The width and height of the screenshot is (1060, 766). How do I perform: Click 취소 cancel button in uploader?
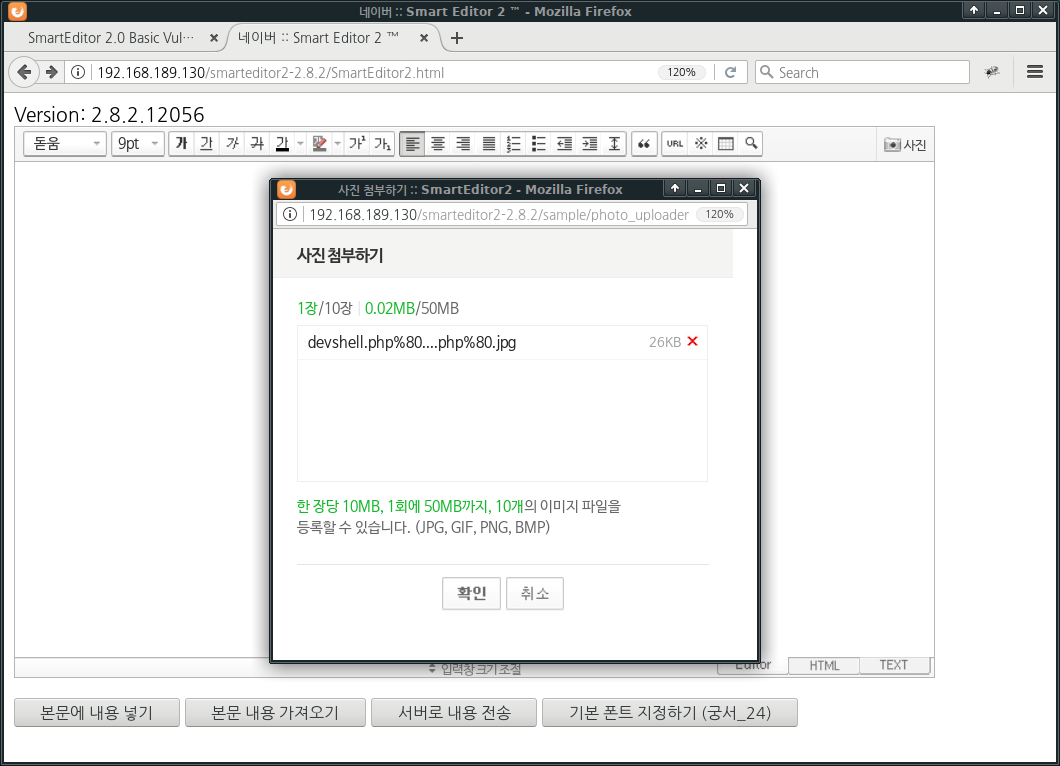pos(535,593)
